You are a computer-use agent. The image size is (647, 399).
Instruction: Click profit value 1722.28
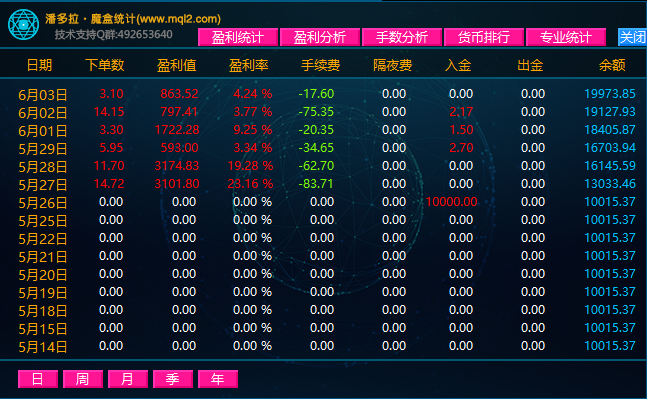177,130
